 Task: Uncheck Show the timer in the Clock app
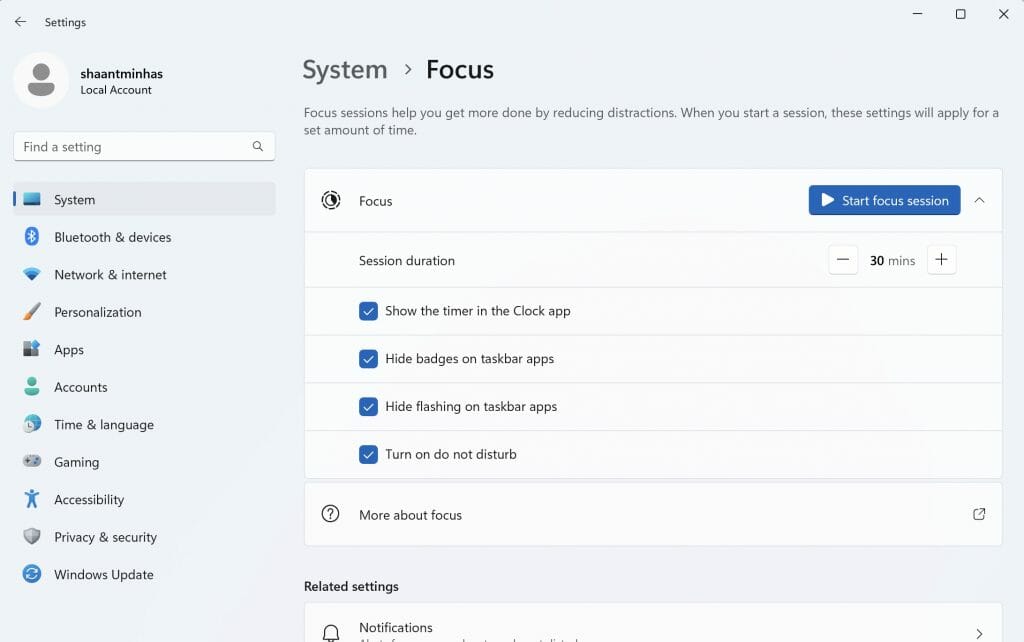pos(369,311)
